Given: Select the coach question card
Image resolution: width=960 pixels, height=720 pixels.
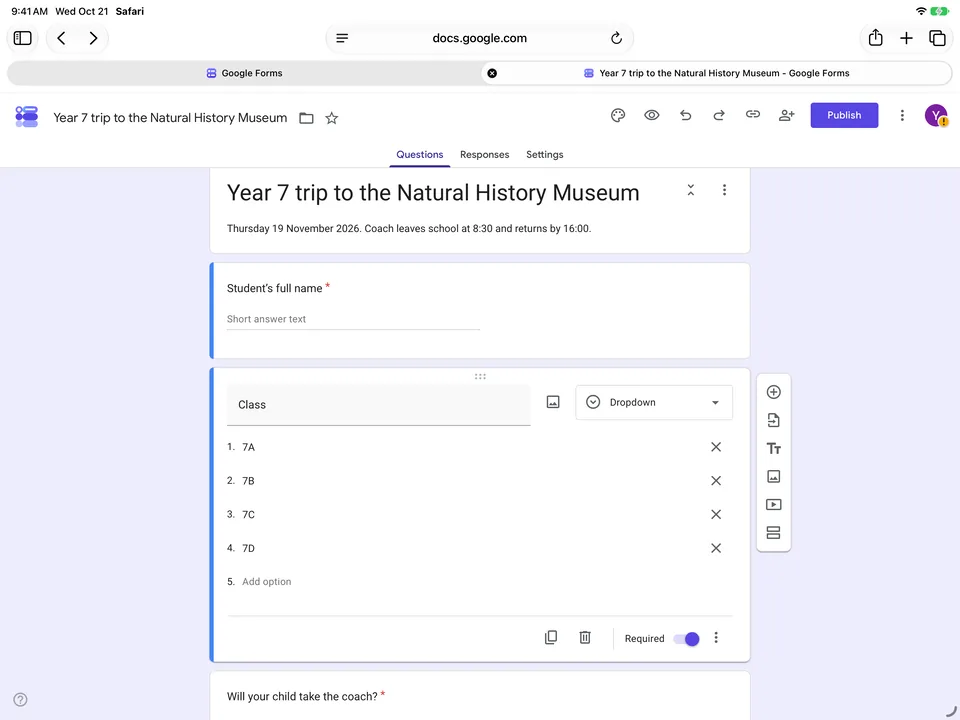Looking at the screenshot, I should [x=479, y=696].
